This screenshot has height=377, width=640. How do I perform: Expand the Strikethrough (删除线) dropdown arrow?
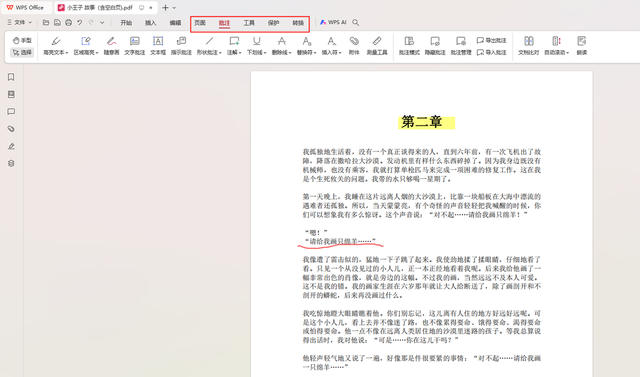tap(290, 53)
